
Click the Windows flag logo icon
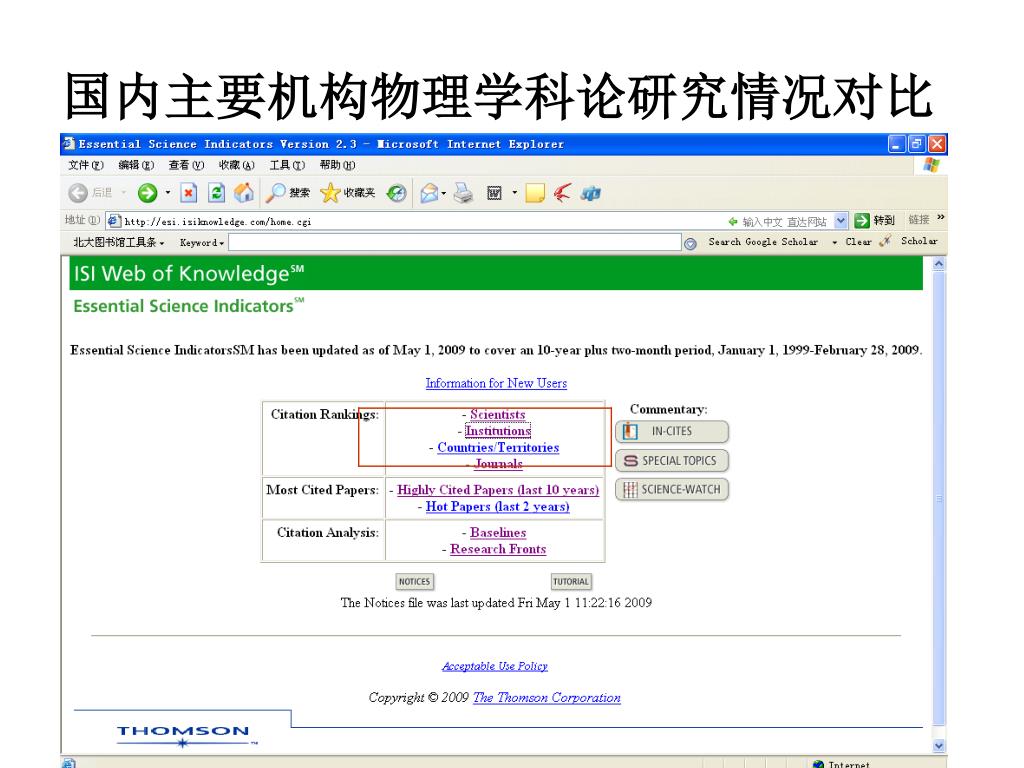tap(931, 165)
